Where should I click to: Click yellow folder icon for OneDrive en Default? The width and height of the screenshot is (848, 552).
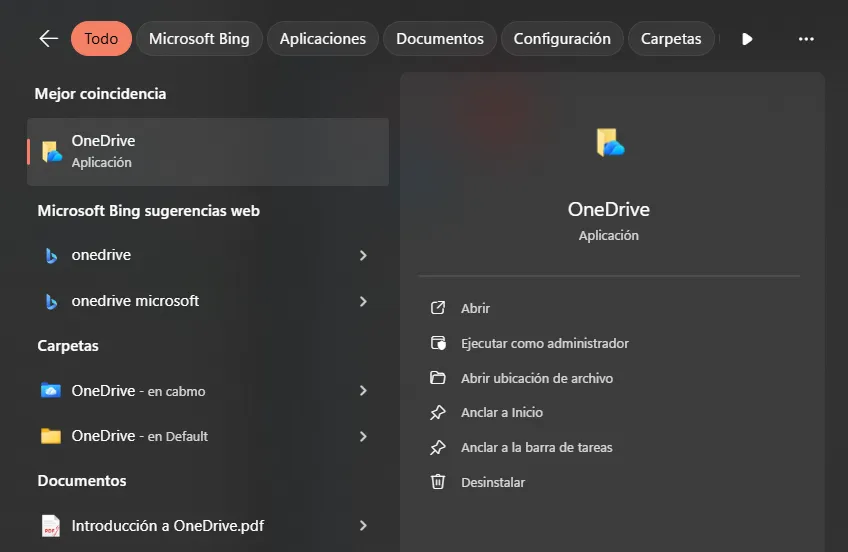point(51,436)
